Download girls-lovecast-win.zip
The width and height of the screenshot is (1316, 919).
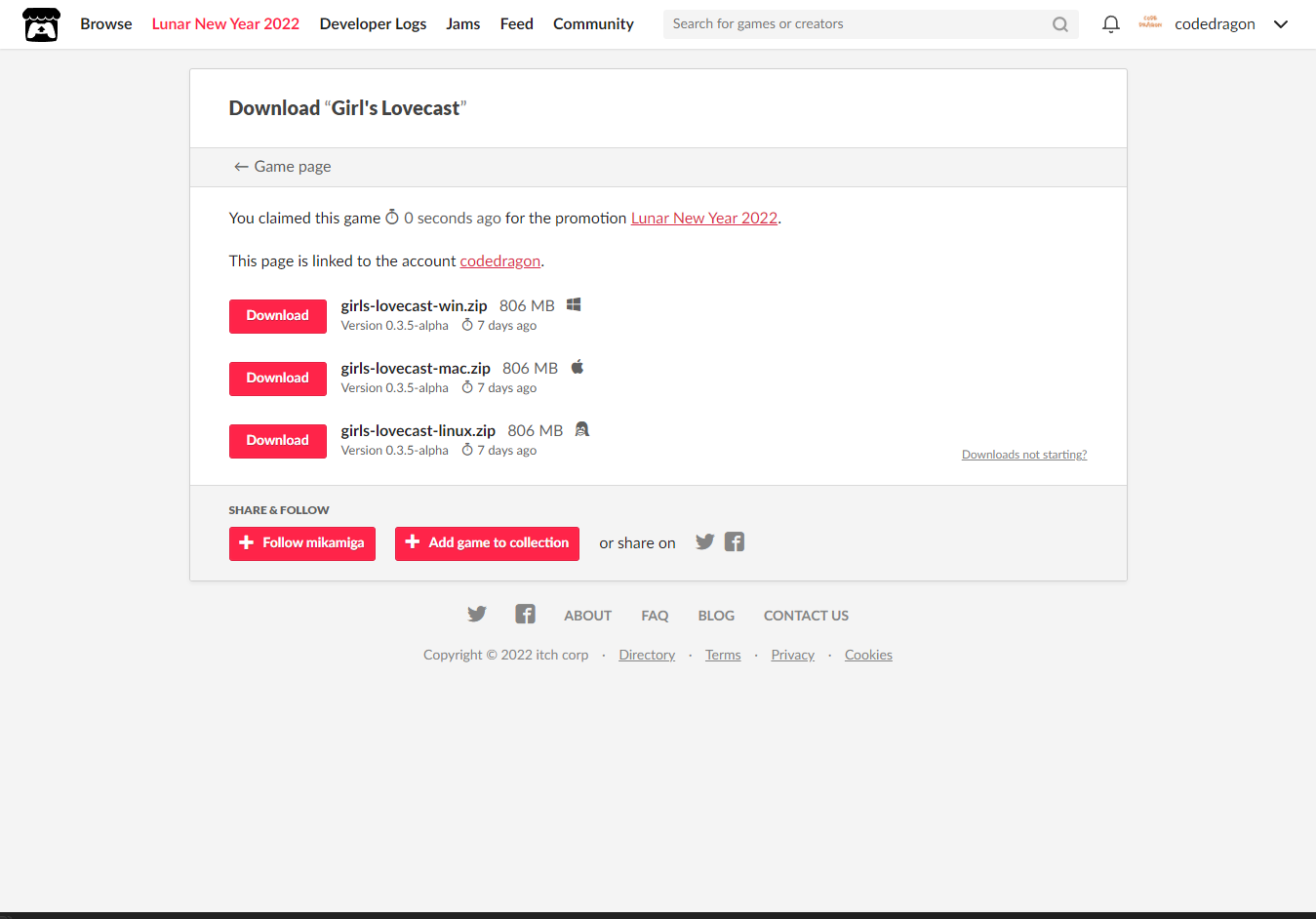pos(278,316)
